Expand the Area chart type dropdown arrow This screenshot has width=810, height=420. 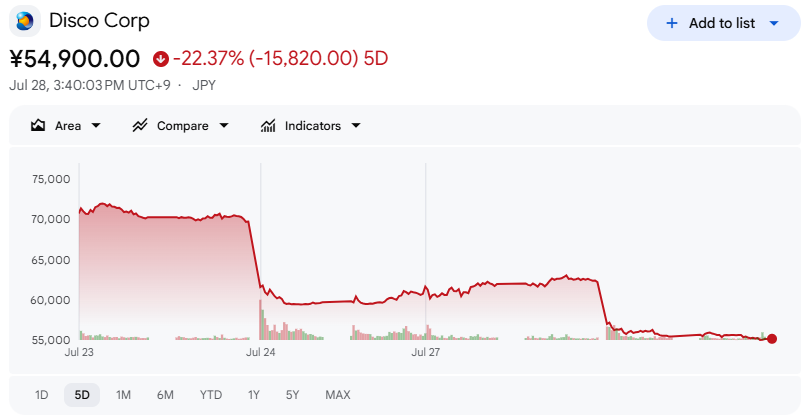coord(96,126)
